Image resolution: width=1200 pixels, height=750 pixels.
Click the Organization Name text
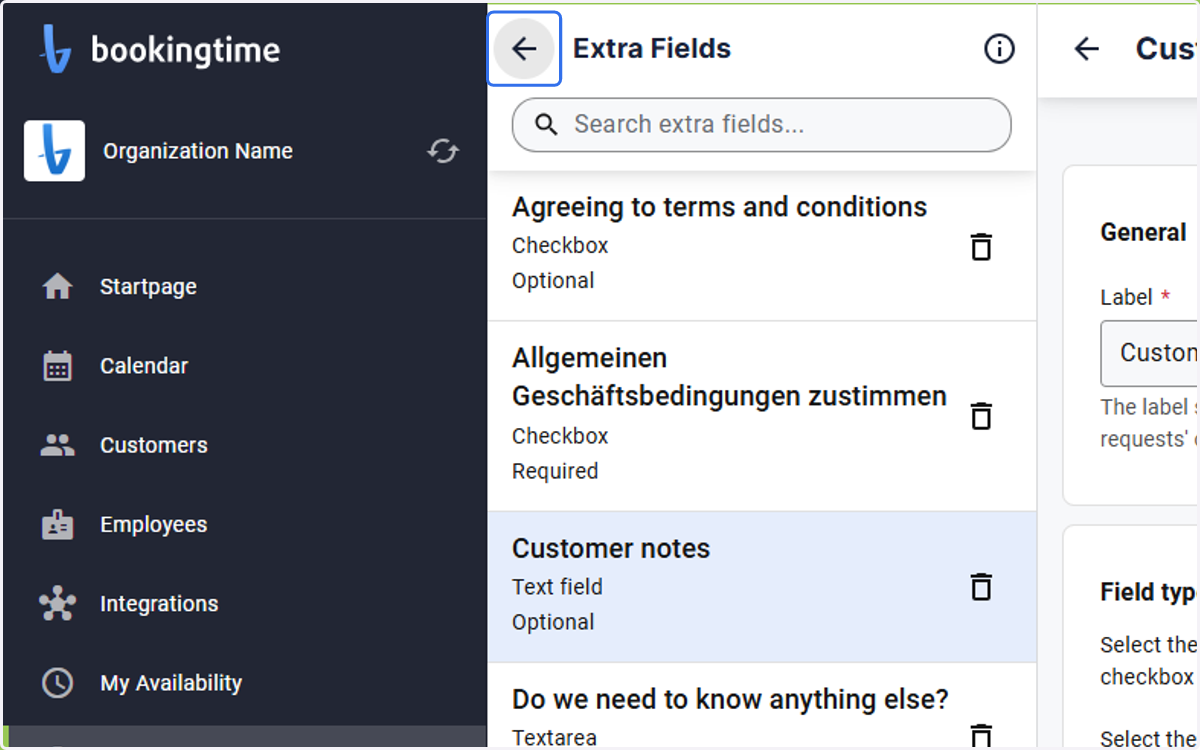click(198, 151)
